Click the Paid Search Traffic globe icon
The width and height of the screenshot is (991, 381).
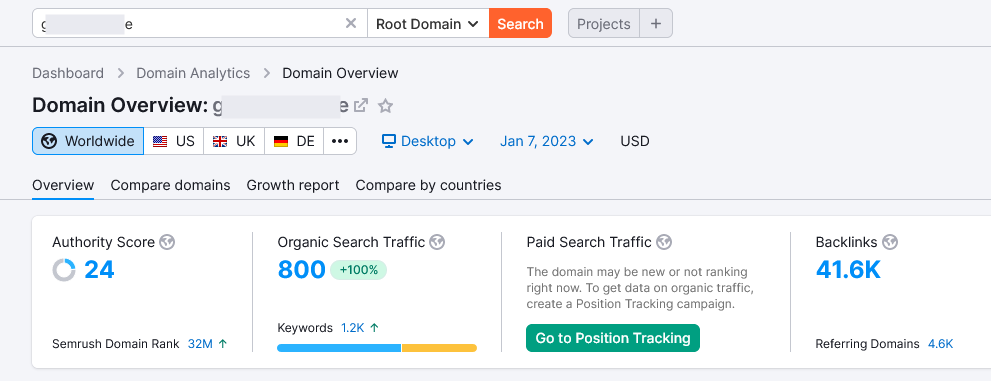click(664, 242)
